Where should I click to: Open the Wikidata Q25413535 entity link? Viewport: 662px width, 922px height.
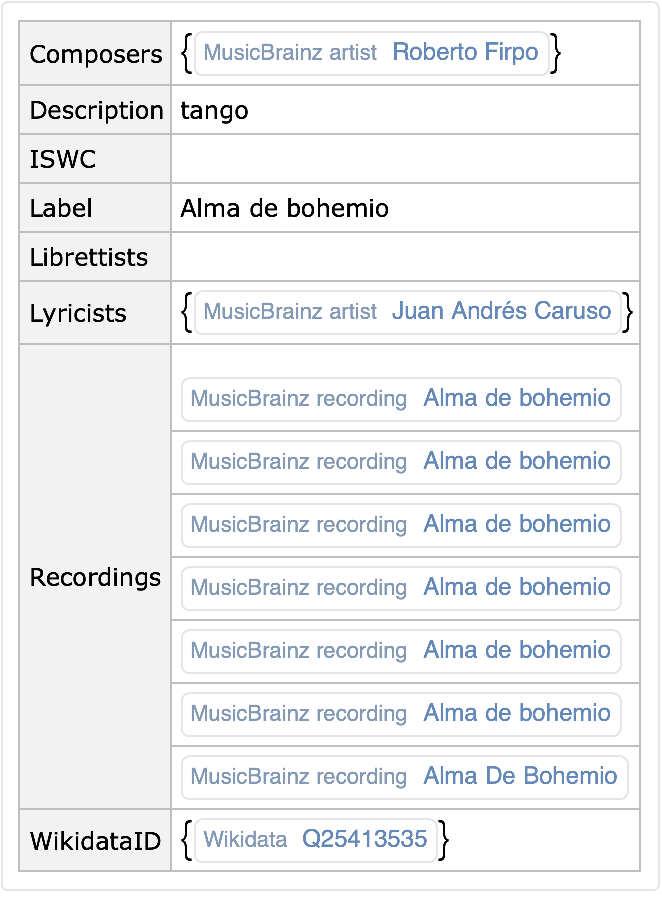364,840
